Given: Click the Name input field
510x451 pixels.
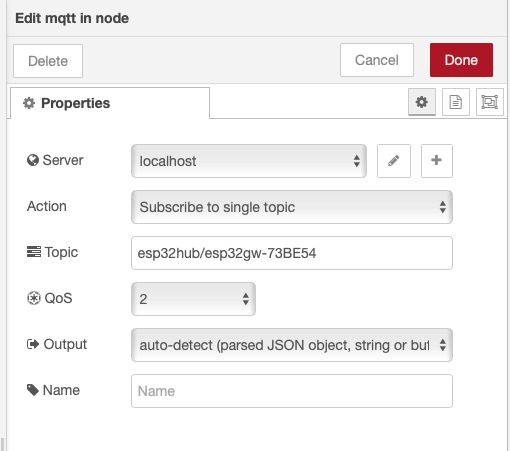Looking at the screenshot, I should [x=292, y=391].
